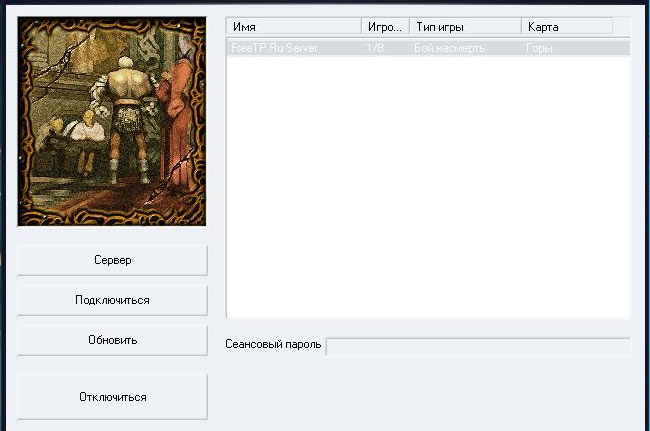Image resolution: width=650 pixels, height=431 pixels.
Task: Click the divider between Имя and Игро... columns
Action: click(x=361, y=27)
